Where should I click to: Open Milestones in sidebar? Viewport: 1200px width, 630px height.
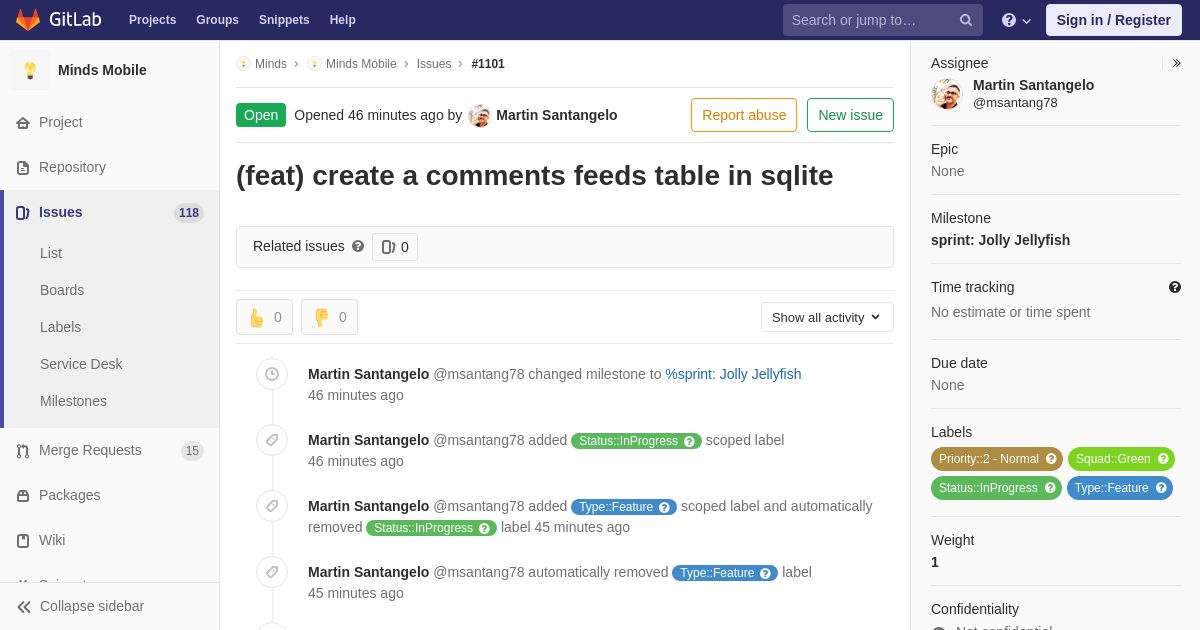[73, 401]
